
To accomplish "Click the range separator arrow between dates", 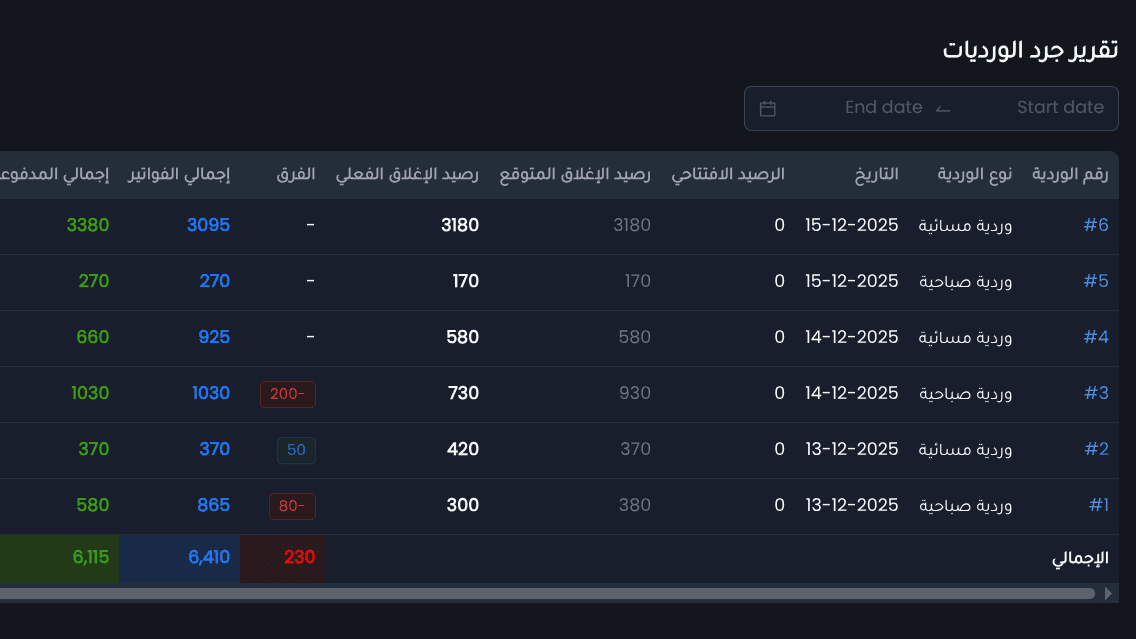I will click(943, 109).
